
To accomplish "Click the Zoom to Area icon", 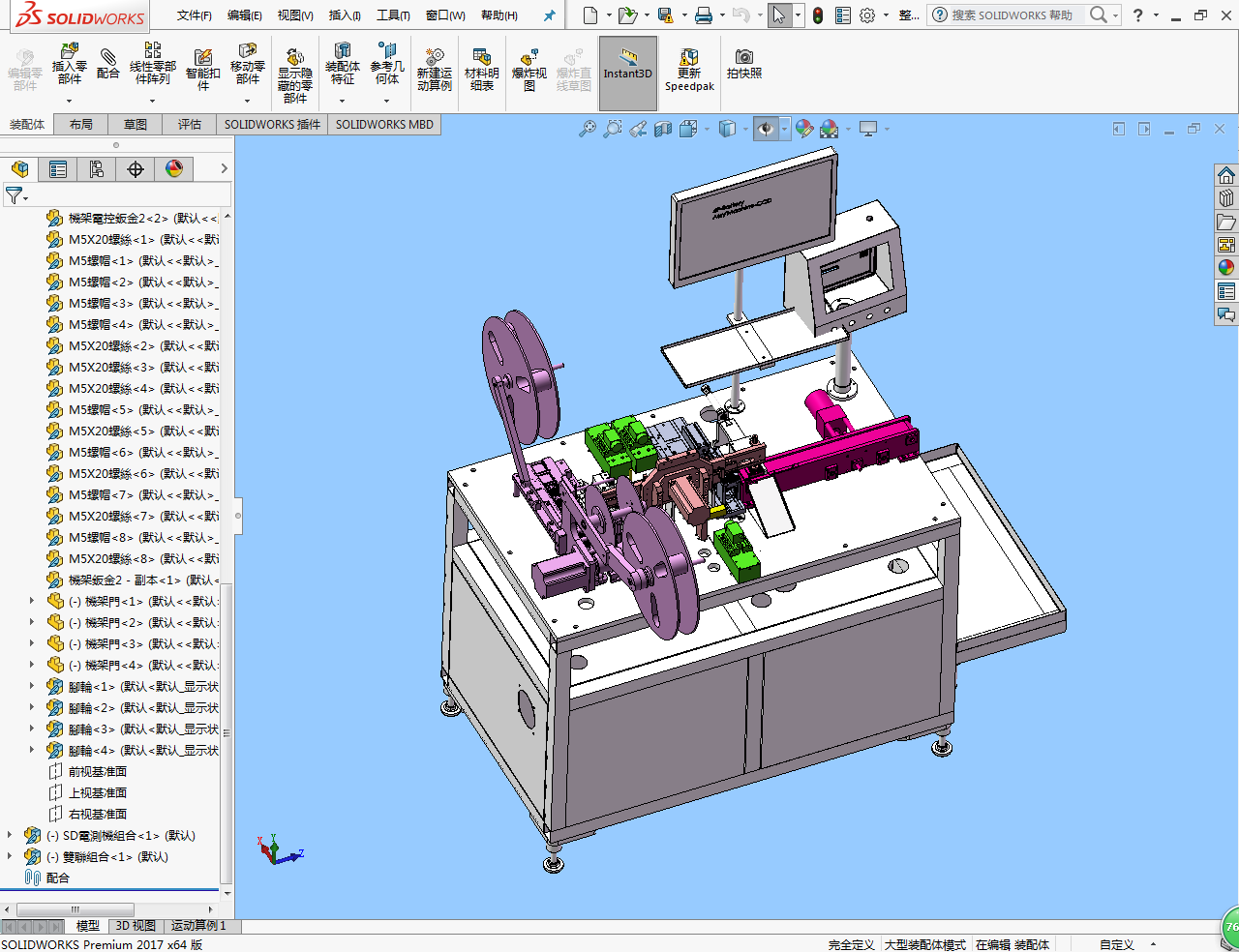I will [613, 129].
